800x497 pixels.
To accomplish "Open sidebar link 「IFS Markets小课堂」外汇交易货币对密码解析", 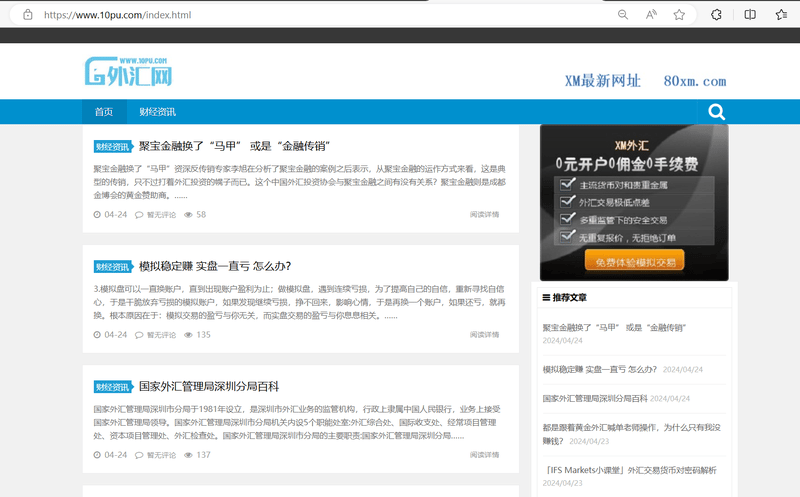I will pyautogui.click(x=630, y=470).
